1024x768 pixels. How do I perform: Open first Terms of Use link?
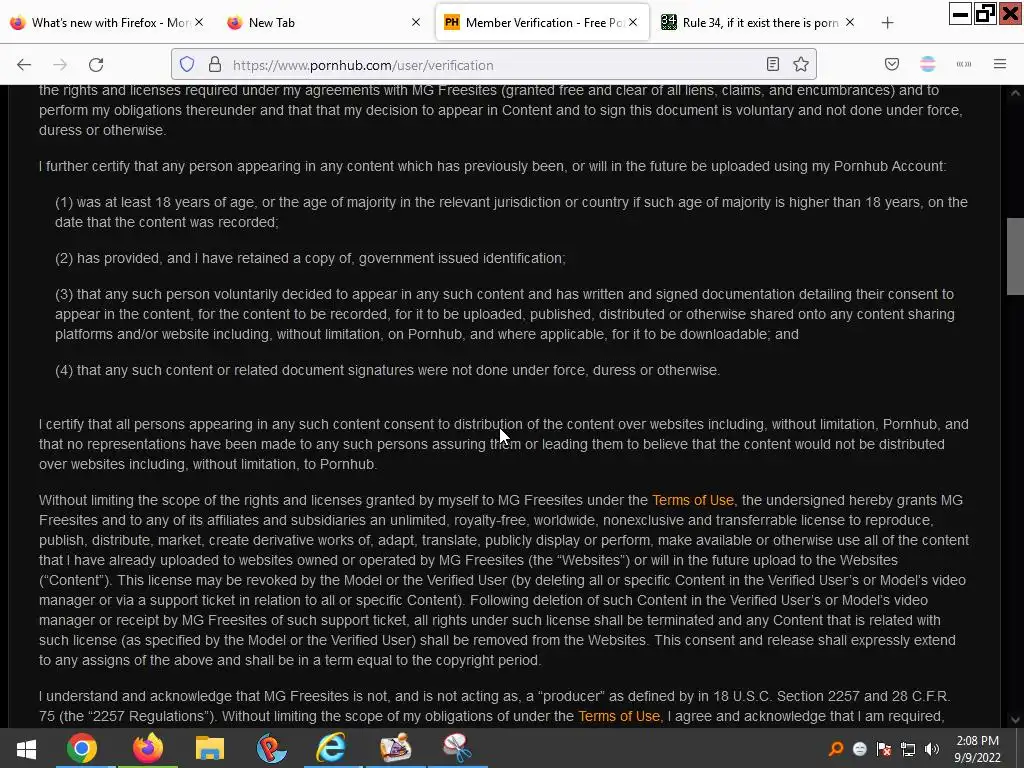point(693,500)
